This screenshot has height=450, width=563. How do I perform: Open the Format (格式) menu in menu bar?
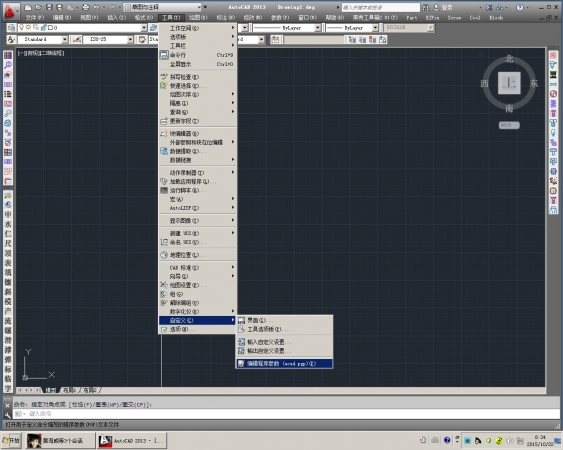pos(144,17)
